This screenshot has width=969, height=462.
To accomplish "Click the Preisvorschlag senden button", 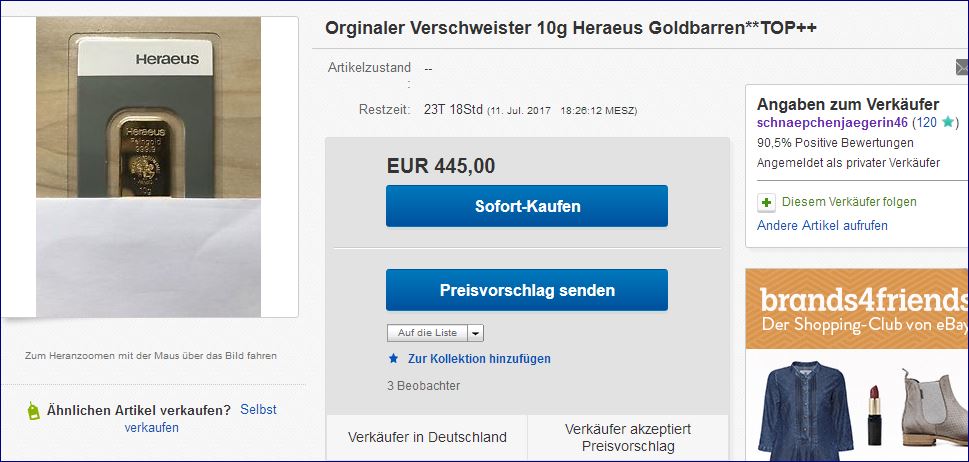I will point(527,290).
